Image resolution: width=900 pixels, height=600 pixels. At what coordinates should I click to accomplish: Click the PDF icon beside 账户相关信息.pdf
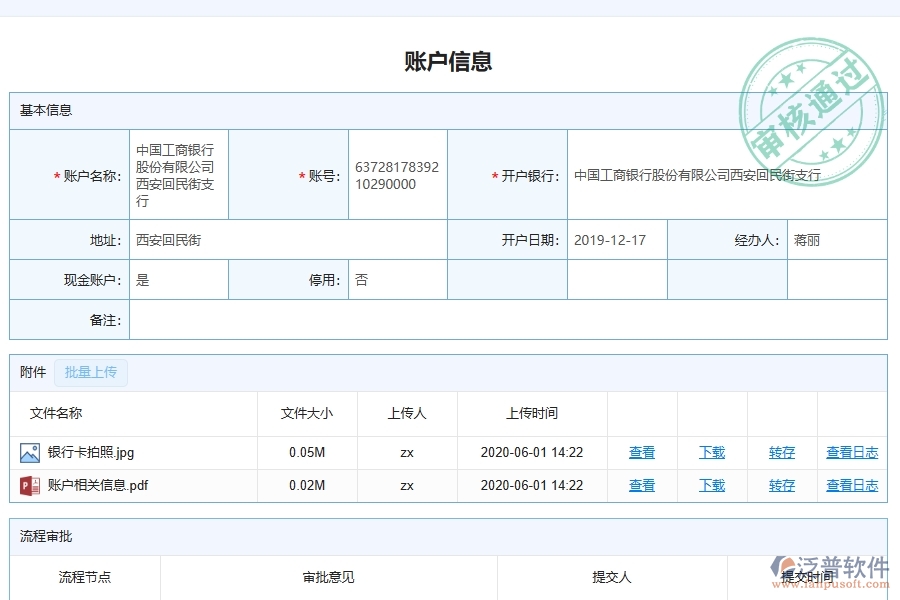pyautogui.click(x=30, y=485)
